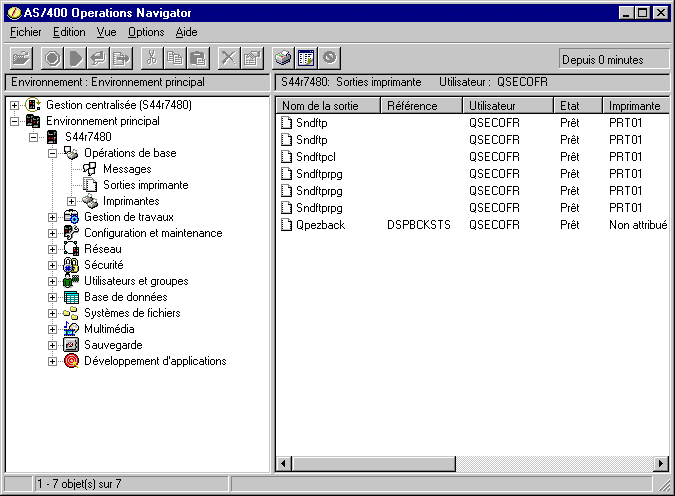Click the Depuis 0 minutes indicator
The height and width of the screenshot is (496, 675).
coord(614,59)
